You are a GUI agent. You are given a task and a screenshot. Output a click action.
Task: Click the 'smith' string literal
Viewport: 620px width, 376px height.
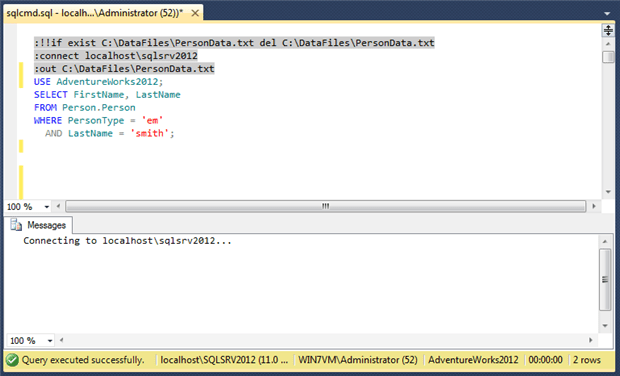coord(149,133)
